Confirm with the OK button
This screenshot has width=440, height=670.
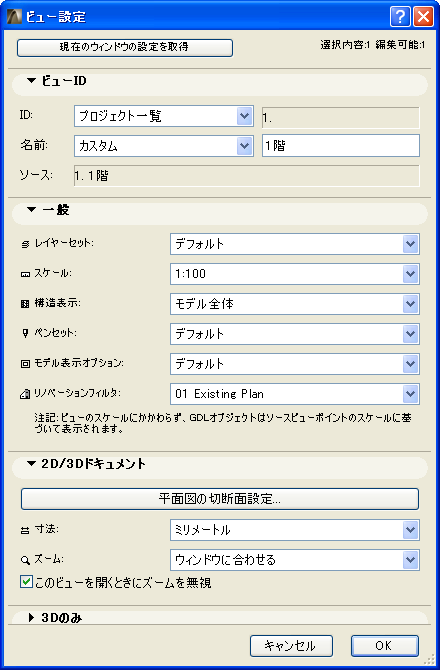point(385,645)
